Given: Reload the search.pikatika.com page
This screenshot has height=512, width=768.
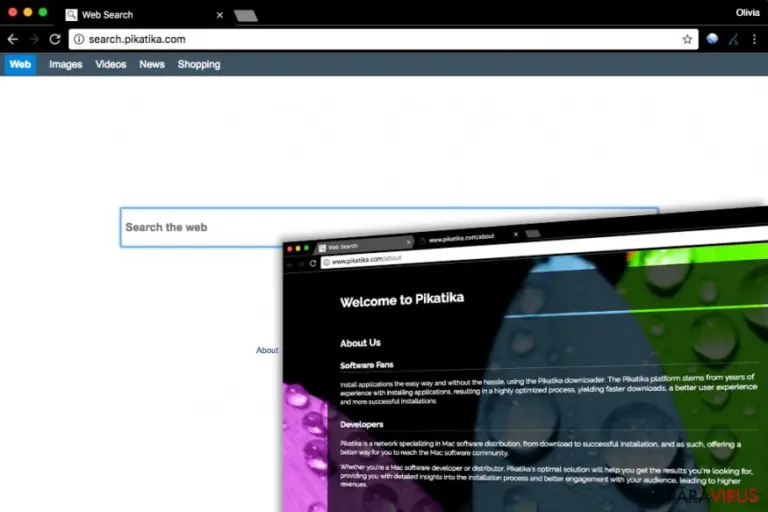Looking at the screenshot, I should tap(55, 39).
